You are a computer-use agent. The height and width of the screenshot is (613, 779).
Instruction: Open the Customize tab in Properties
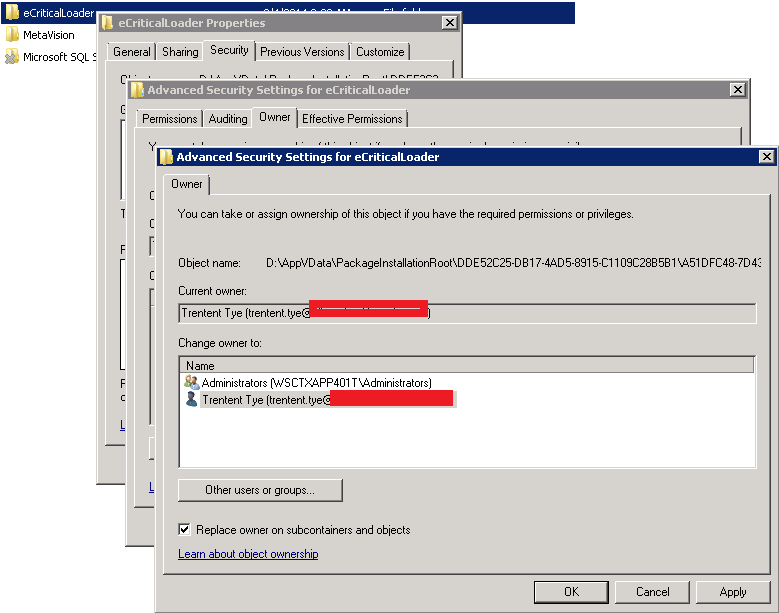[380, 52]
